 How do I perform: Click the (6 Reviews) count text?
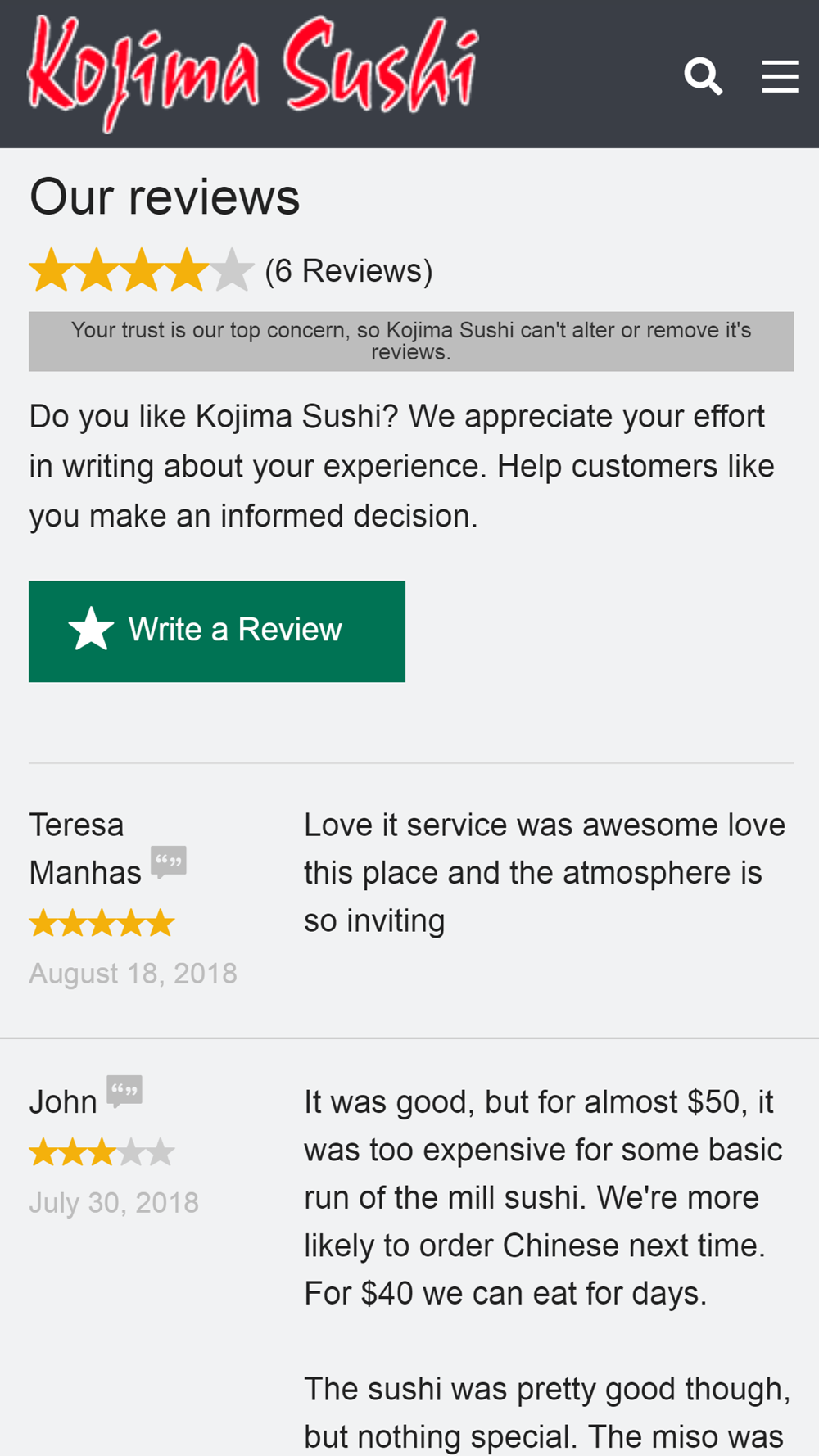(349, 271)
